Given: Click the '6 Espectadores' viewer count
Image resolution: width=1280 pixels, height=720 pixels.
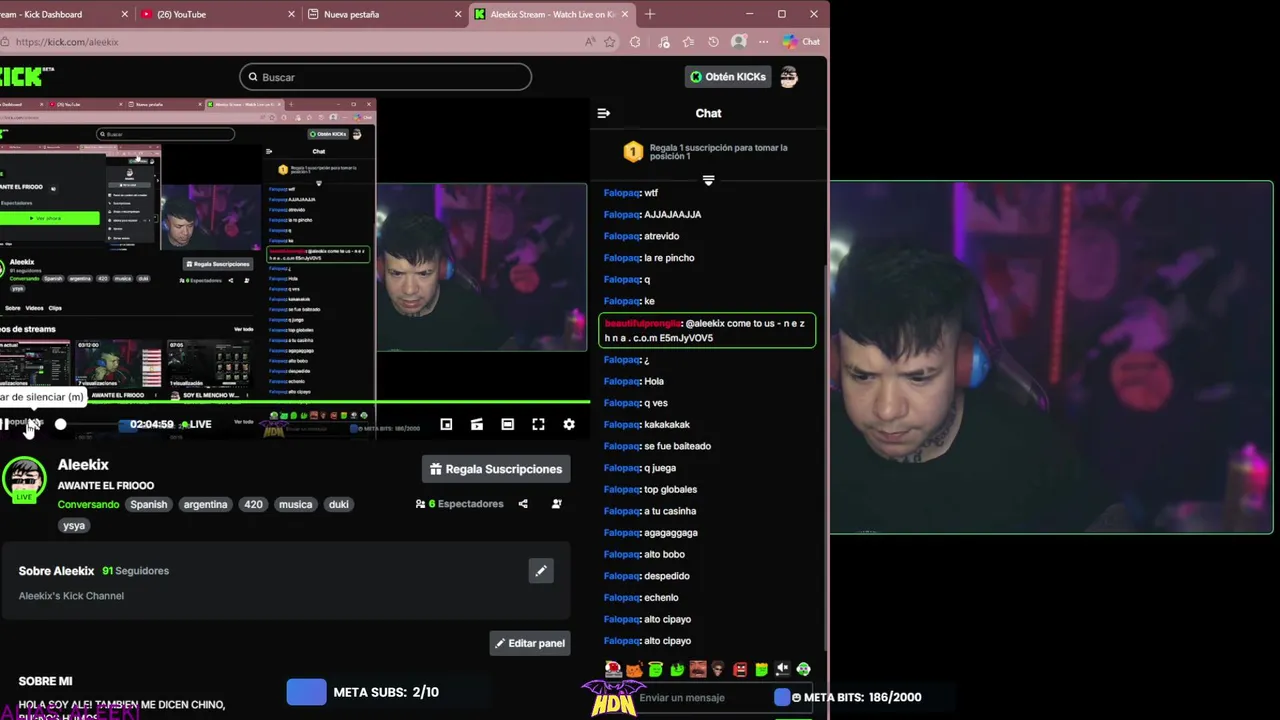Looking at the screenshot, I should [x=459, y=504].
